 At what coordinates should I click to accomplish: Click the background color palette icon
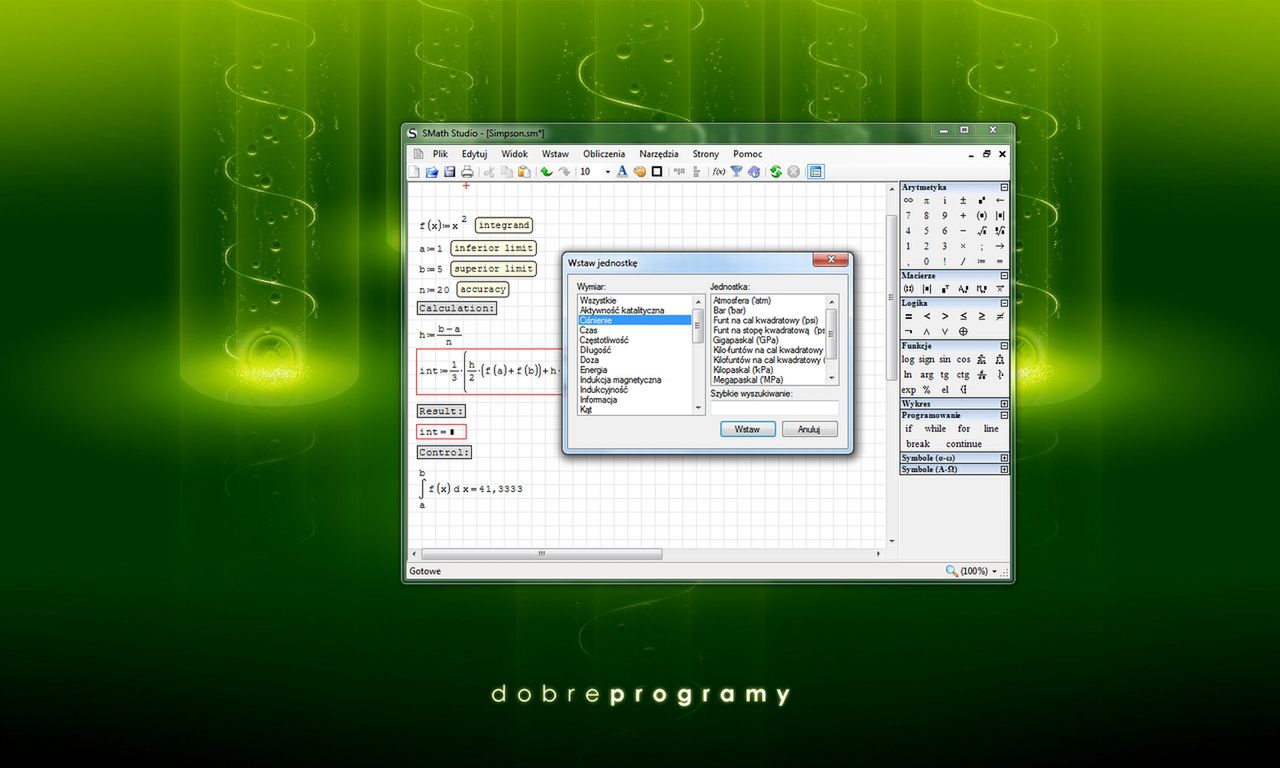click(x=639, y=172)
